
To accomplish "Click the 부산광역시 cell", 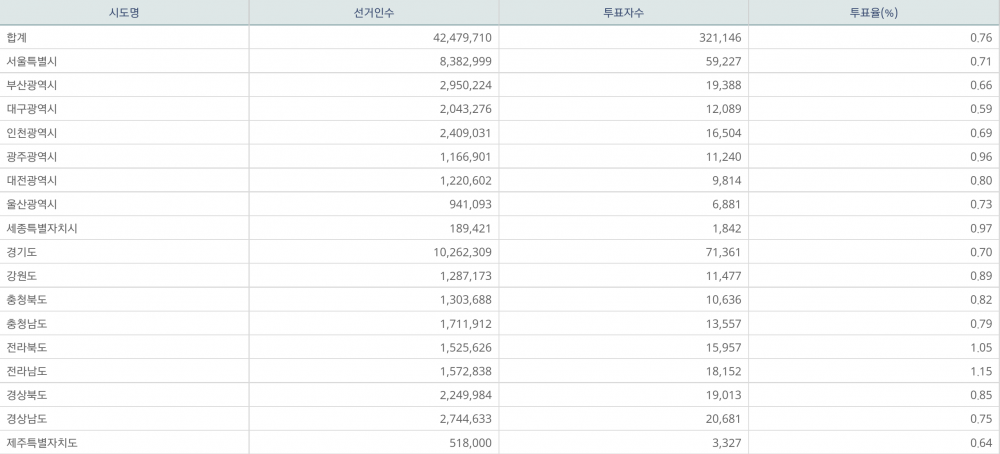I will pos(32,85).
